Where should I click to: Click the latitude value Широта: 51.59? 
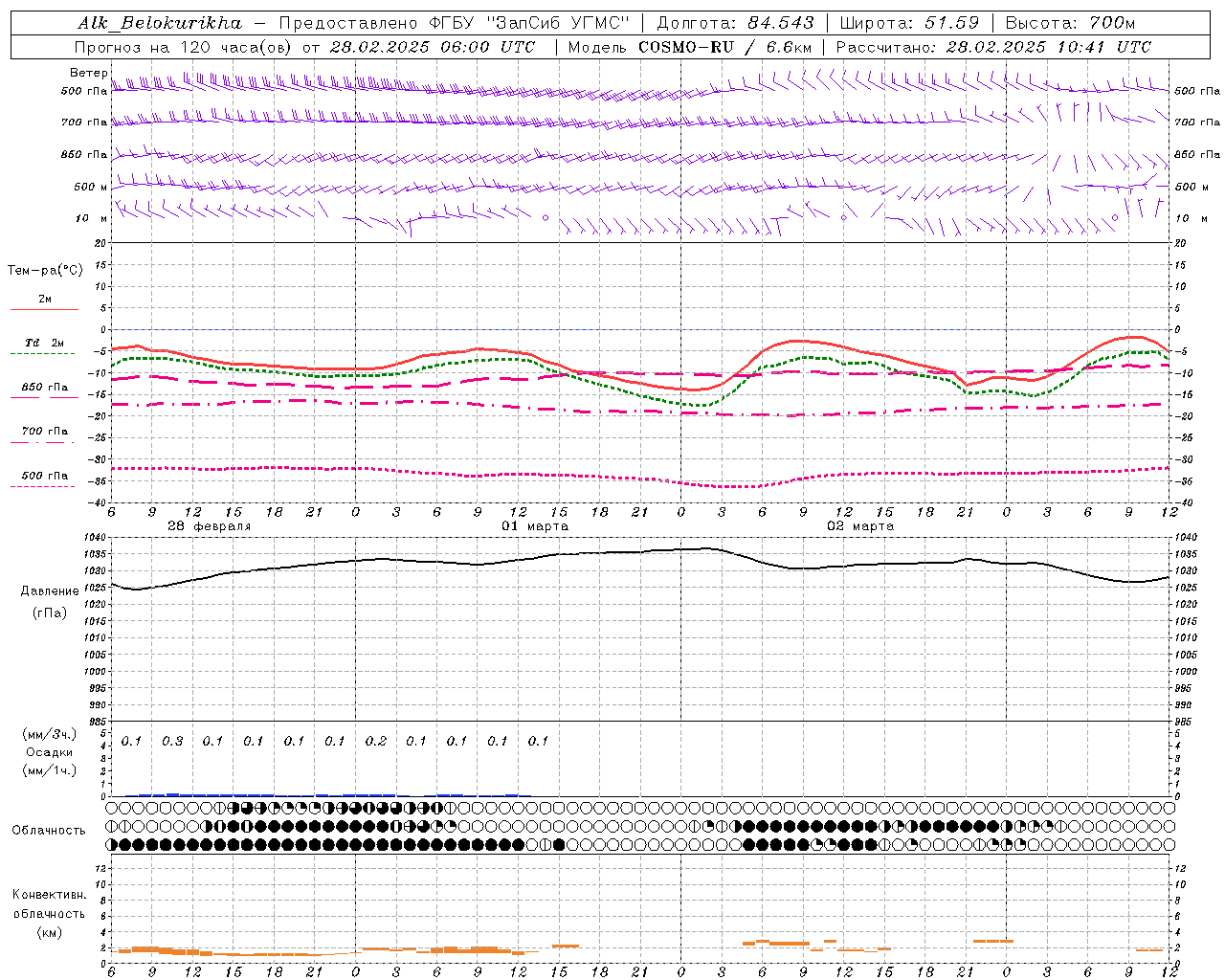909,23
